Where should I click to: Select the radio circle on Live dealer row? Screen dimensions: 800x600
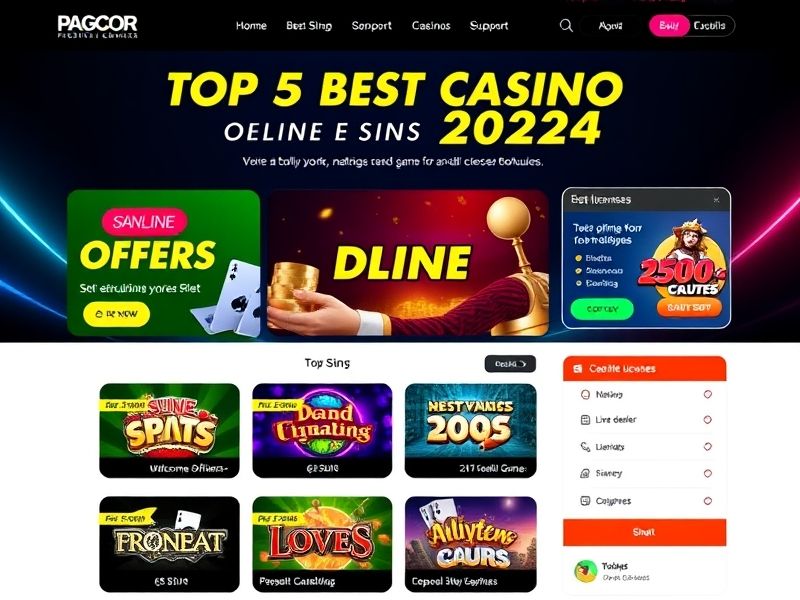click(708, 420)
